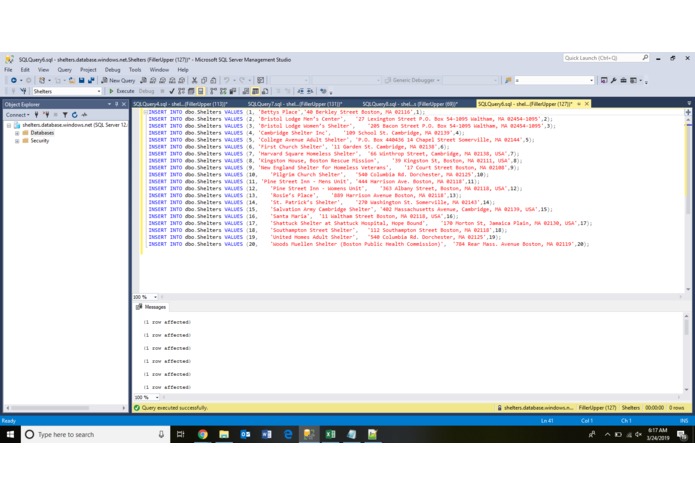
Task: Switch to SQLQuery7.sql tab
Action: click(295, 104)
